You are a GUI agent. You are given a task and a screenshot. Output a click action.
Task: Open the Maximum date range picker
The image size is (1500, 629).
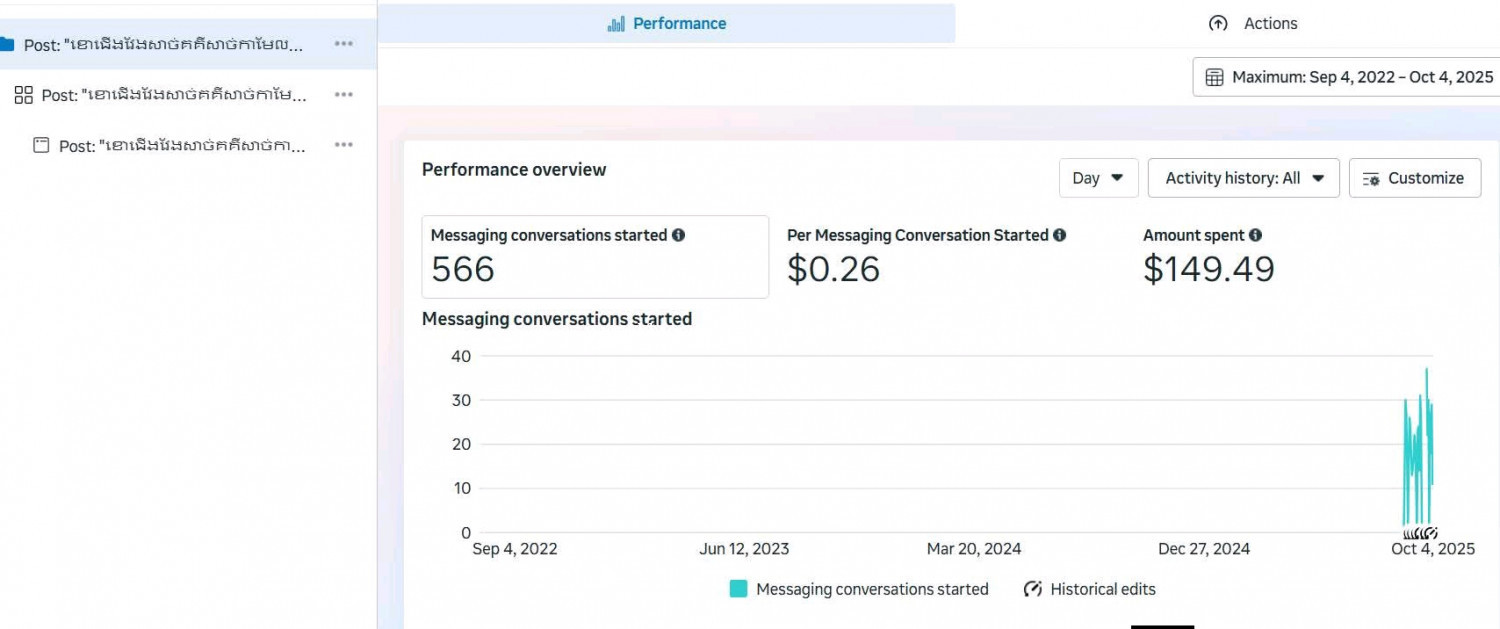pos(1348,77)
